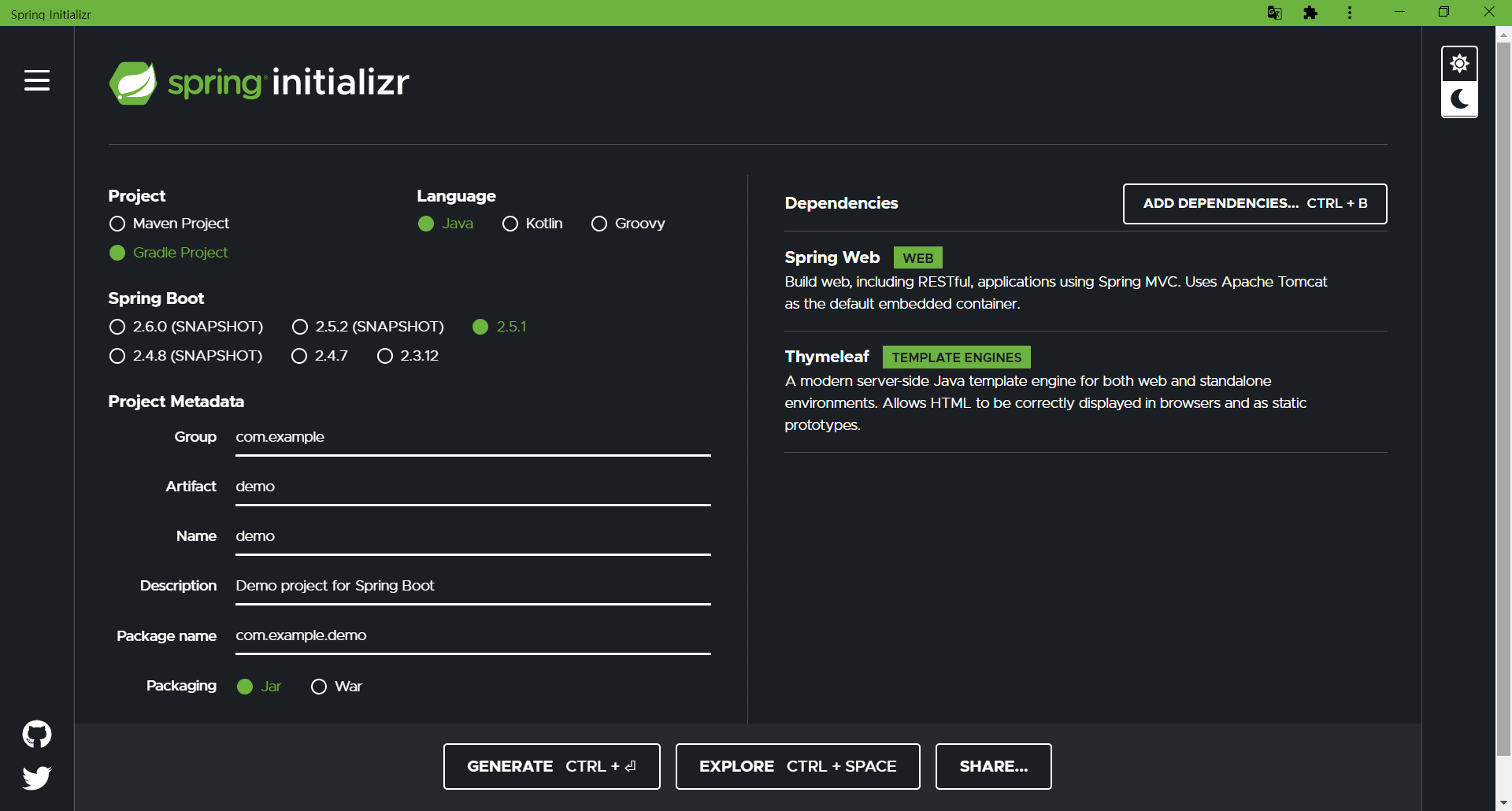Viewport: 1512px width, 811px height.
Task: Click the Spring Initializr logo
Action: tap(259, 83)
